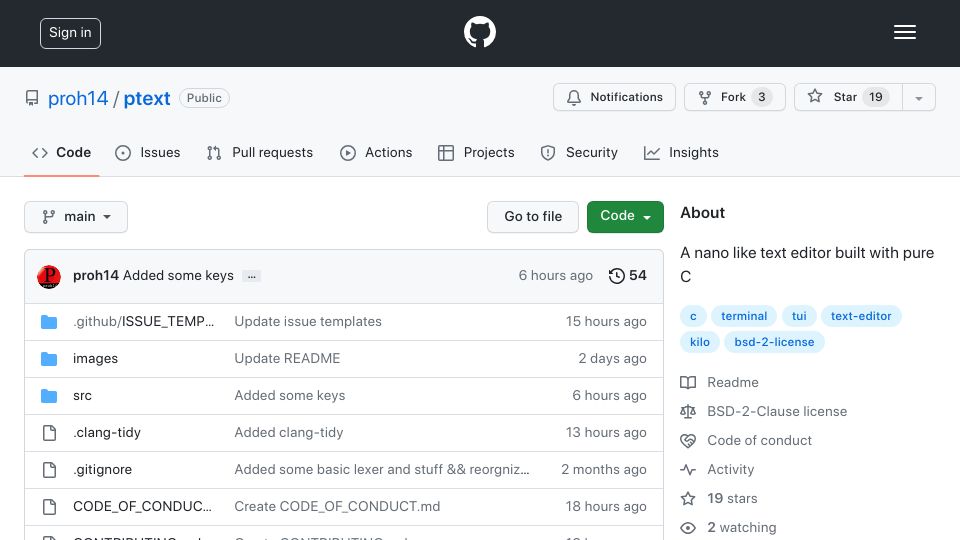This screenshot has height=540, width=960.
Task: Open 'Update issue templates' commit message
Action: (308, 321)
